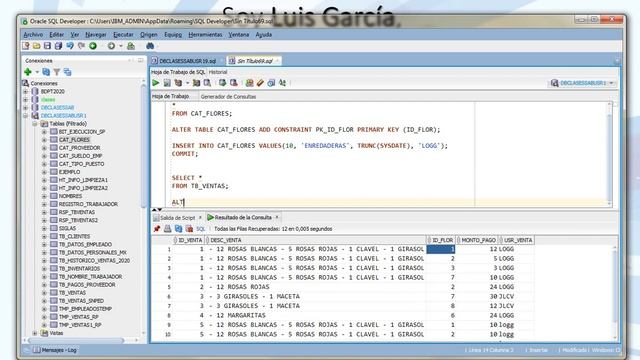Click the highlighted ID_FLOR cell in row 1
Screen dimensions: 640x360
click(x=441, y=249)
